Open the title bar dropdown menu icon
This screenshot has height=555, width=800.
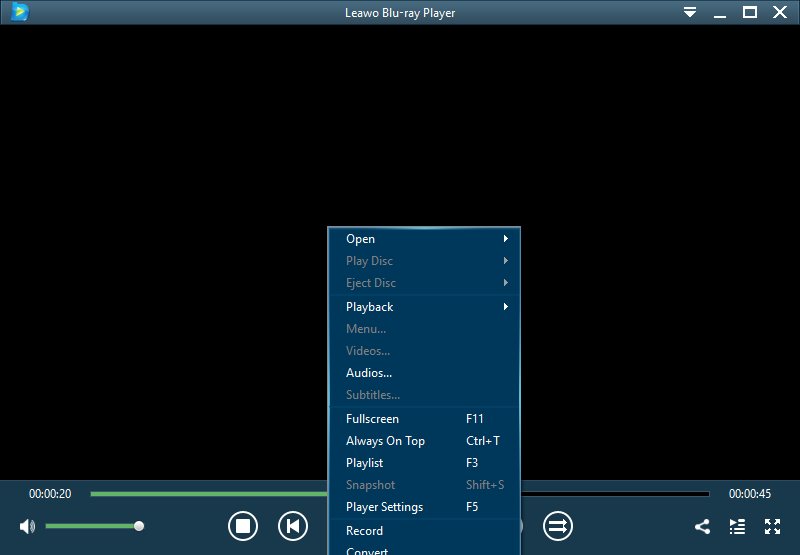[x=690, y=12]
